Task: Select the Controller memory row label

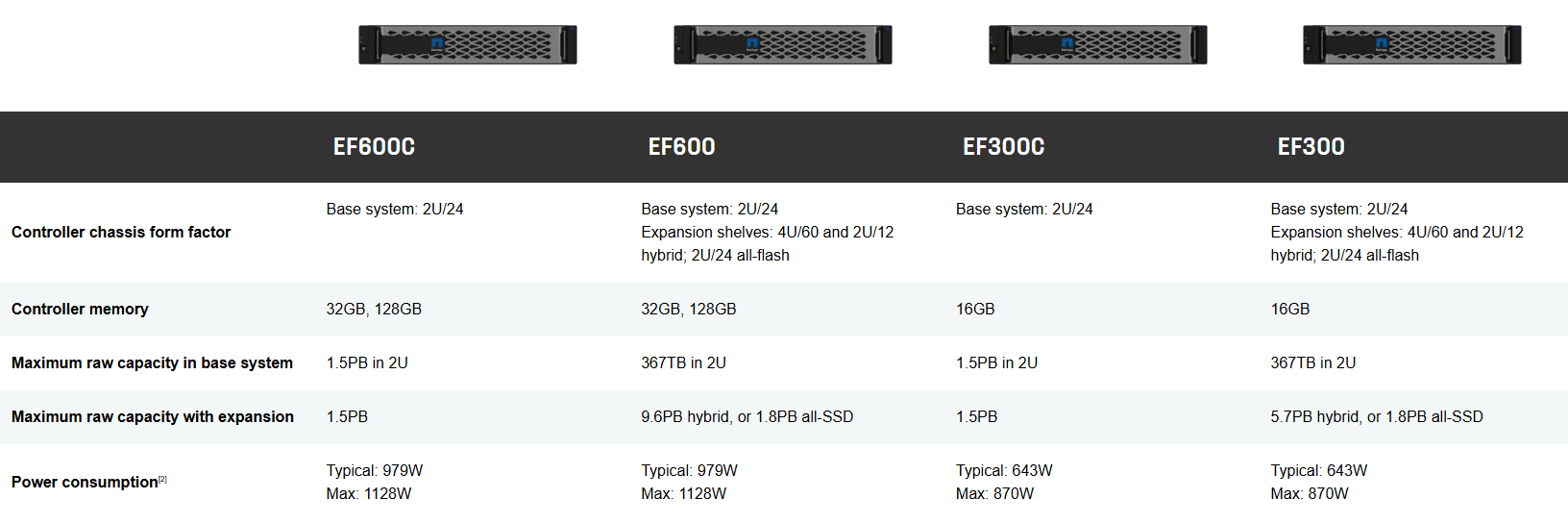Action: click(80, 309)
